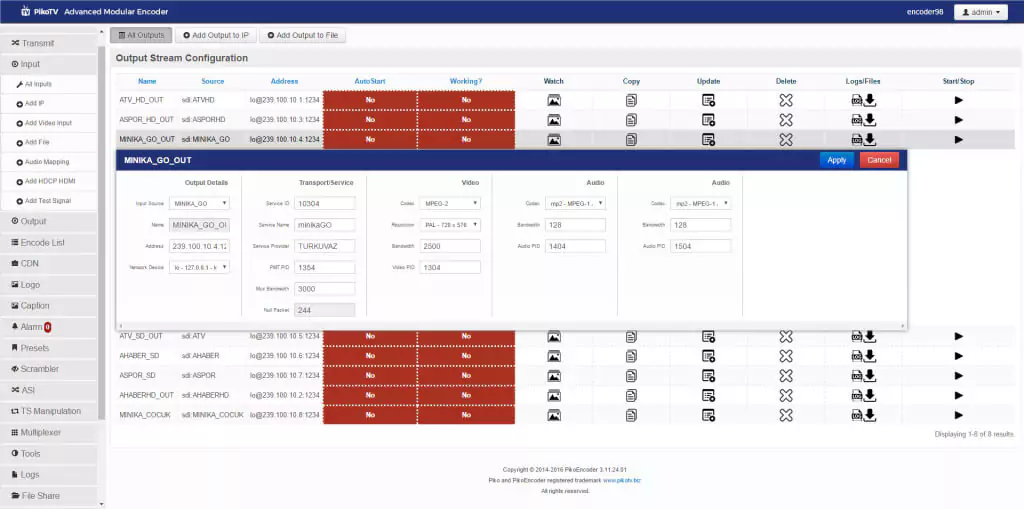The image size is (1024, 509).
Task: Delete the MINIKA_GO_OUT output
Action: coord(786,140)
